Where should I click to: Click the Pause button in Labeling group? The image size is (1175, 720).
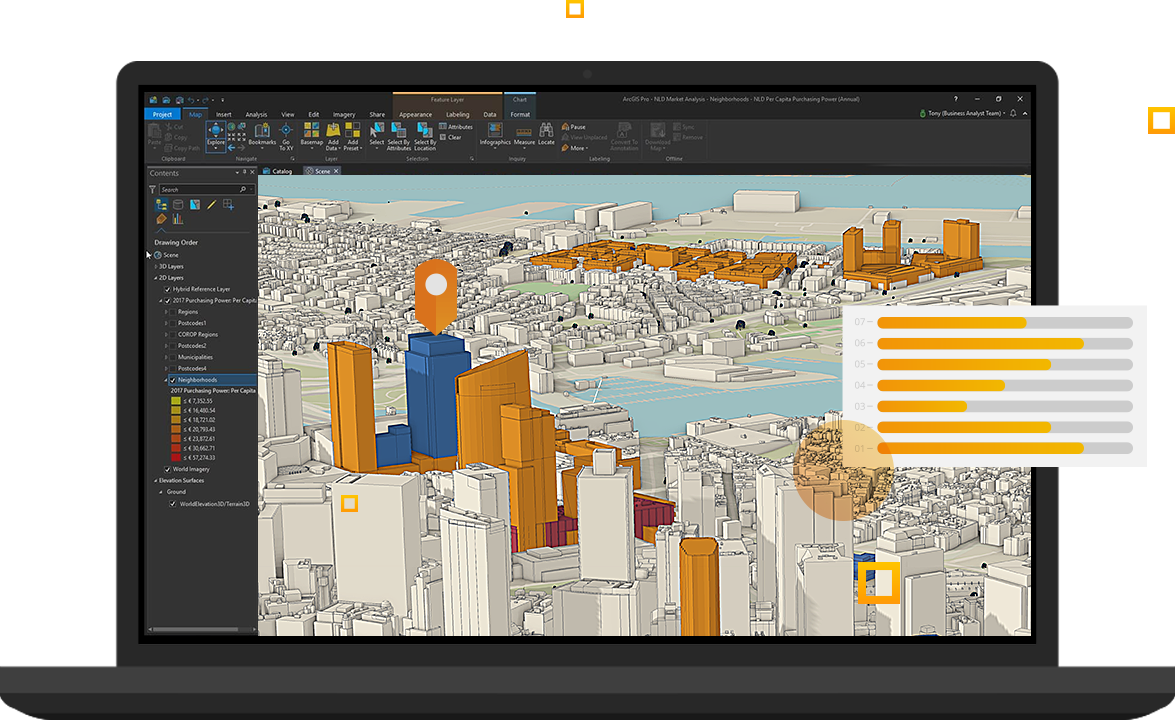click(571, 127)
